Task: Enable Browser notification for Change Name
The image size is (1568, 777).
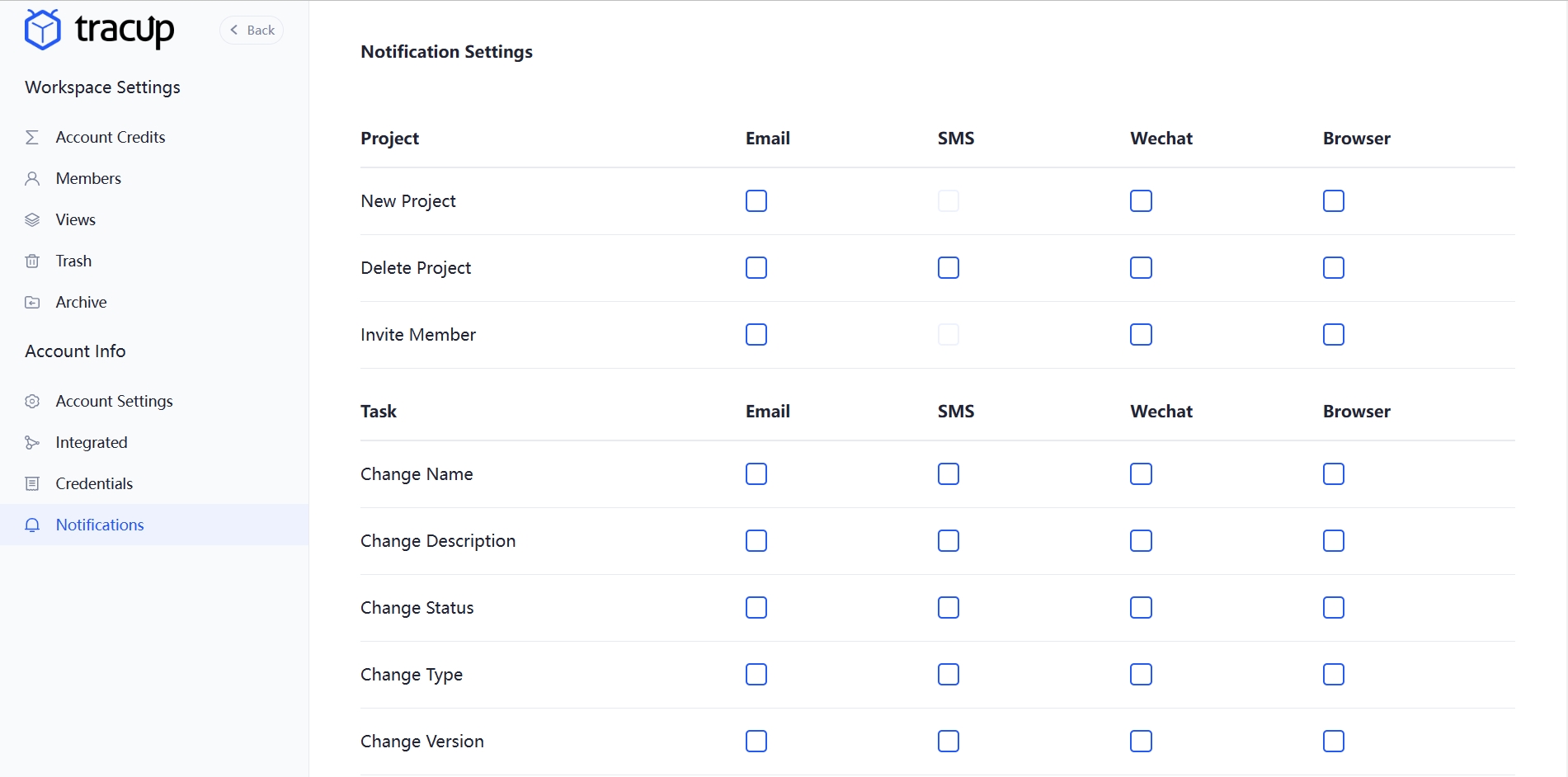Action: click(x=1333, y=474)
